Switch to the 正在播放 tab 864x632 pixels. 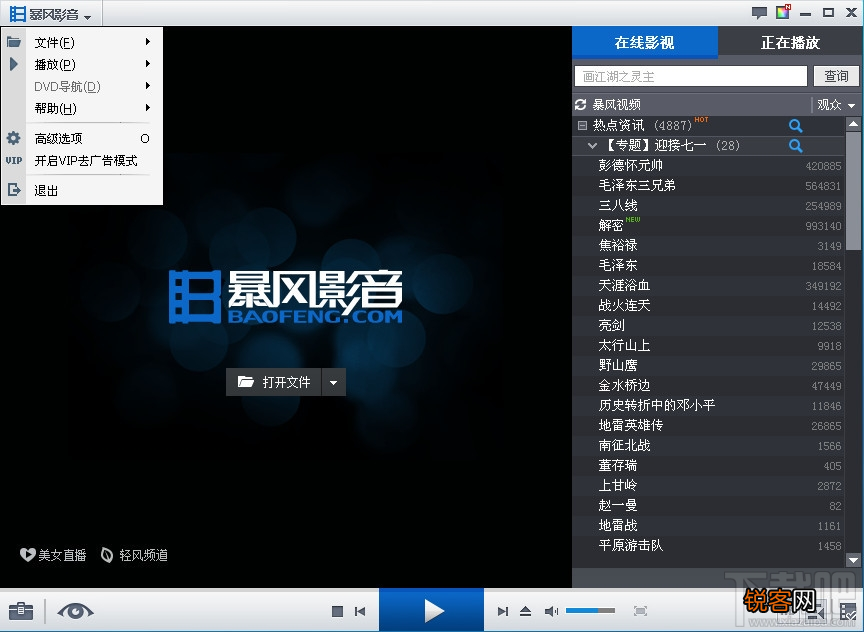pos(790,42)
